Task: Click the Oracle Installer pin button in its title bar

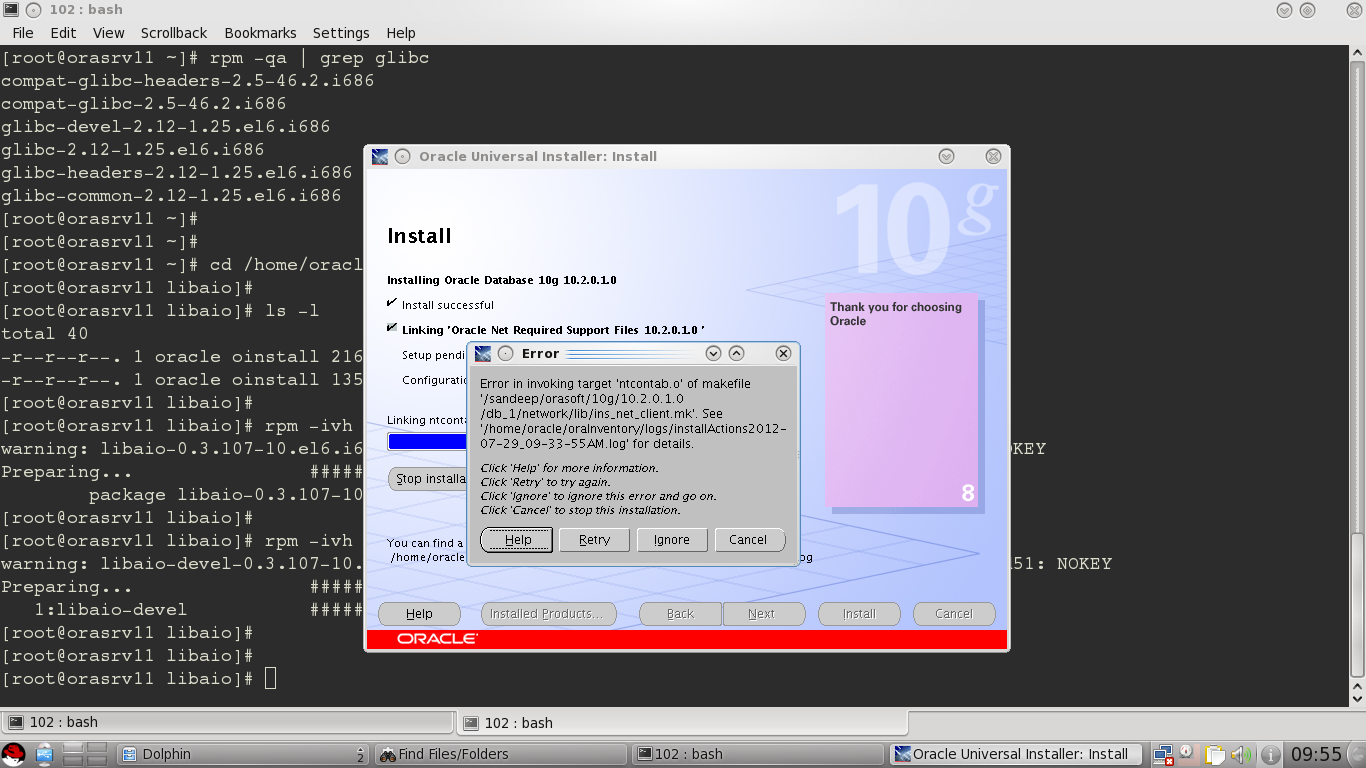Action: pos(403,156)
